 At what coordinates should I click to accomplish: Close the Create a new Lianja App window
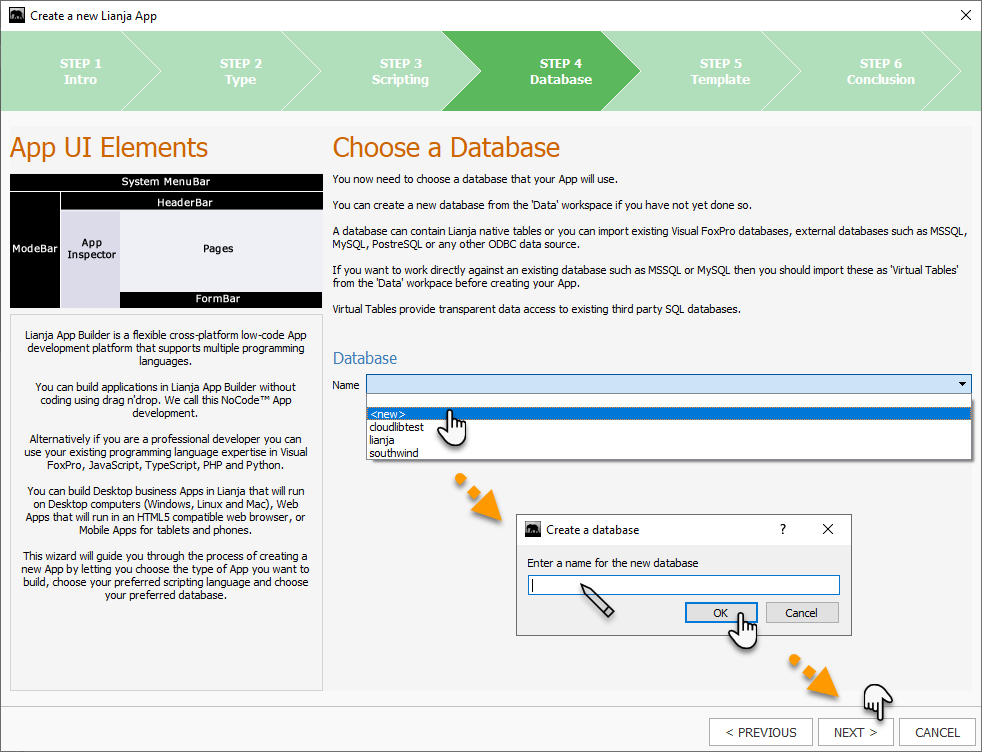click(964, 16)
